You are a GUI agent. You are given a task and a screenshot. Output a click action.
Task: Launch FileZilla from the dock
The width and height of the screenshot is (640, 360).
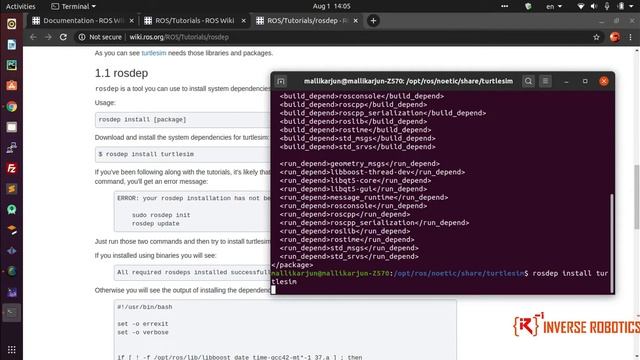[x=11, y=168]
